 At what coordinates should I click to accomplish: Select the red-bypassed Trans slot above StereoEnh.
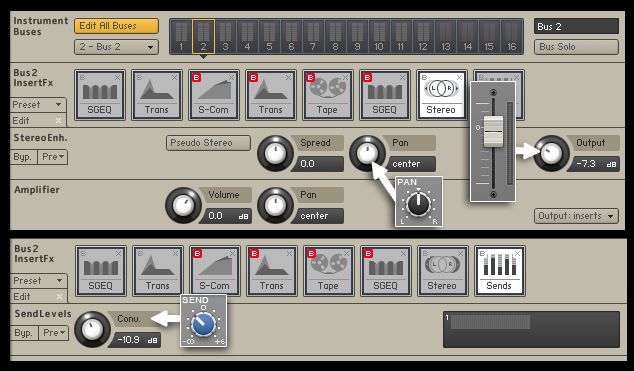click(271, 95)
